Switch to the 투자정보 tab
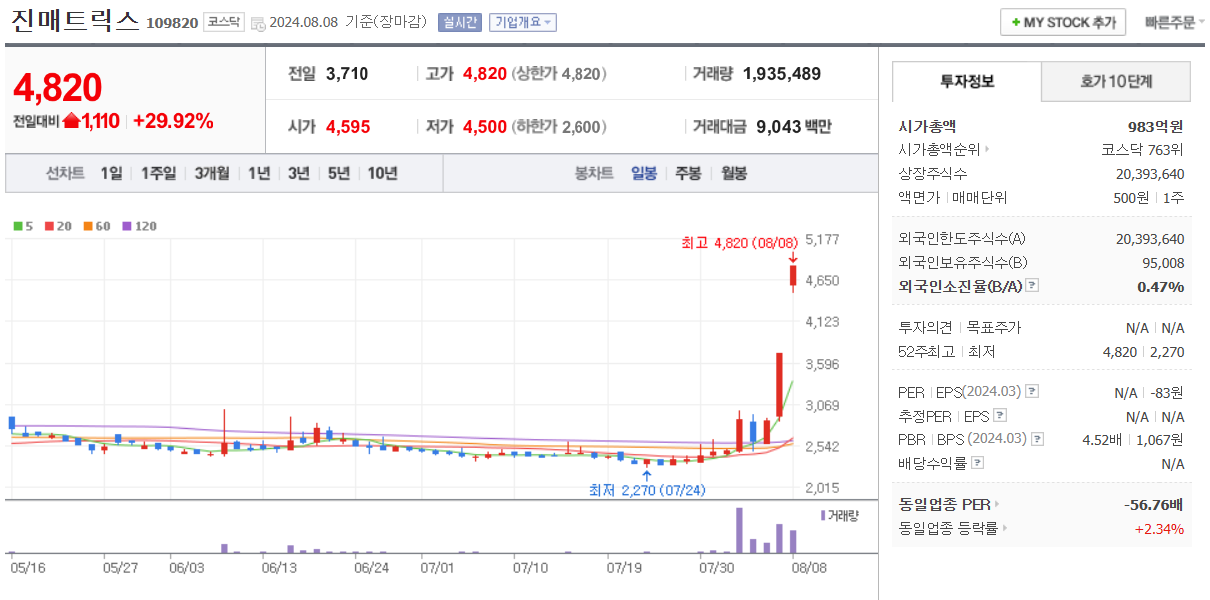 pyautogui.click(x=966, y=81)
